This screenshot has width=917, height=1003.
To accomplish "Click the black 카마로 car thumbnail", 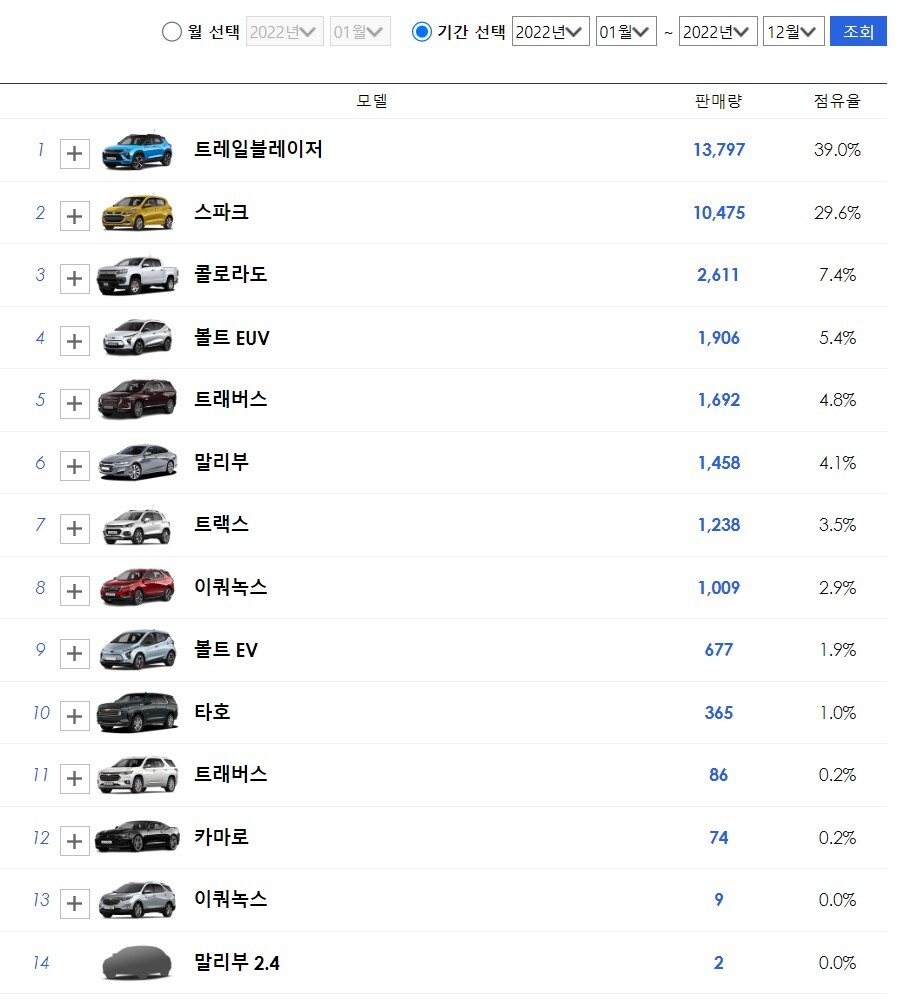I will pyautogui.click(x=137, y=836).
